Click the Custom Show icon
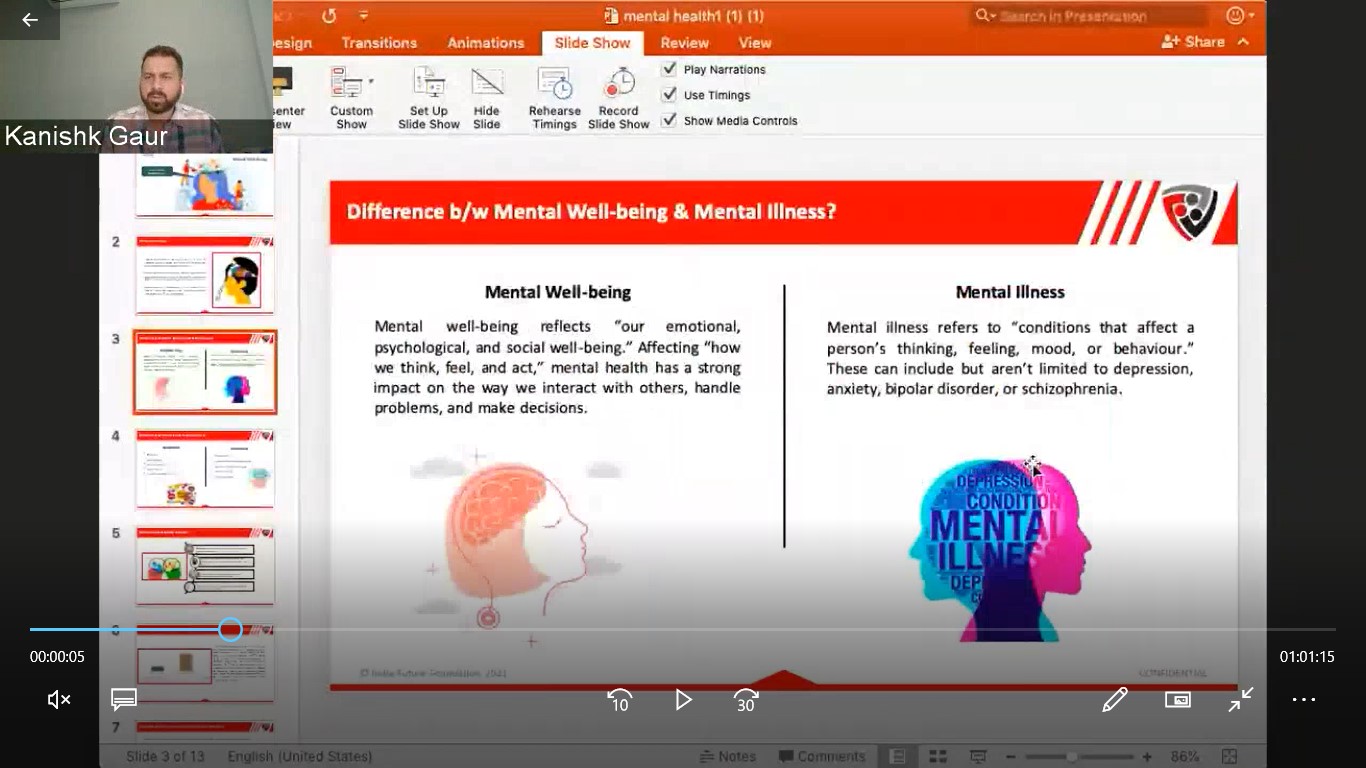 point(347,82)
